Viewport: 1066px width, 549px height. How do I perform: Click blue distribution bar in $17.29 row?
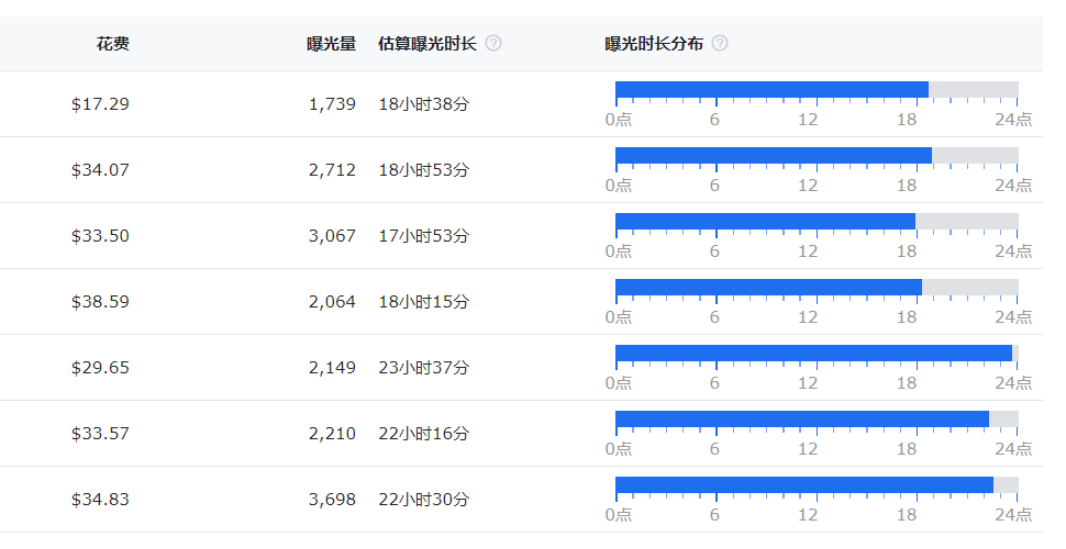(771, 90)
